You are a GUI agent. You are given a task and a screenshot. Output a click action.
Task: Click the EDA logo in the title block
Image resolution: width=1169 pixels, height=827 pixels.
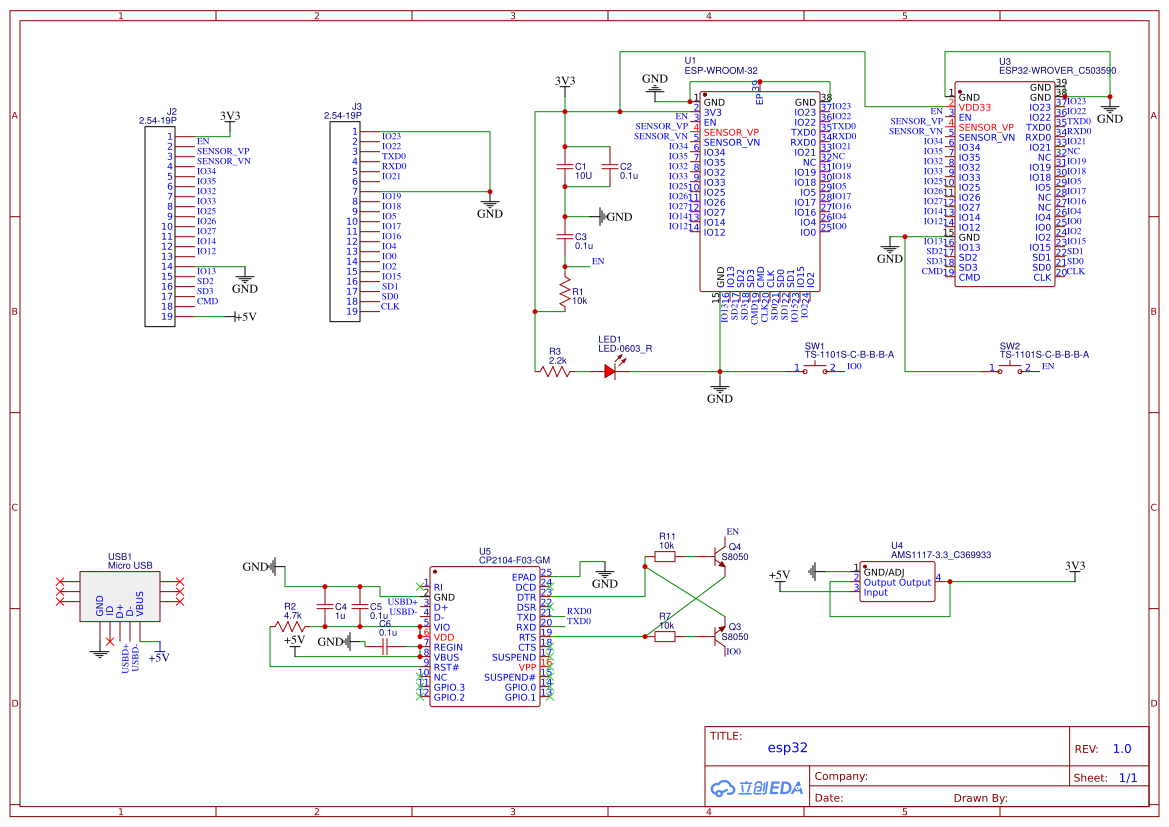pyautogui.click(x=757, y=788)
